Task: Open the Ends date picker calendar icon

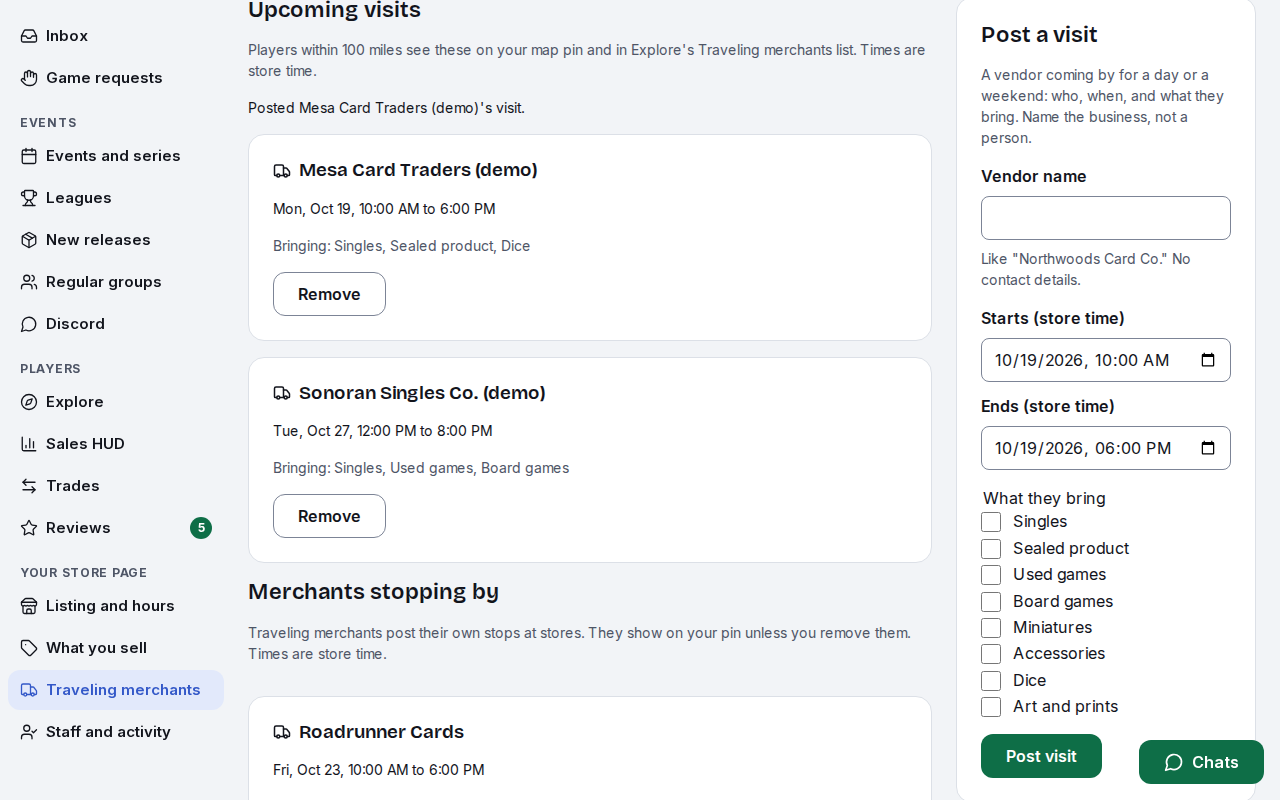Action: [x=1208, y=448]
